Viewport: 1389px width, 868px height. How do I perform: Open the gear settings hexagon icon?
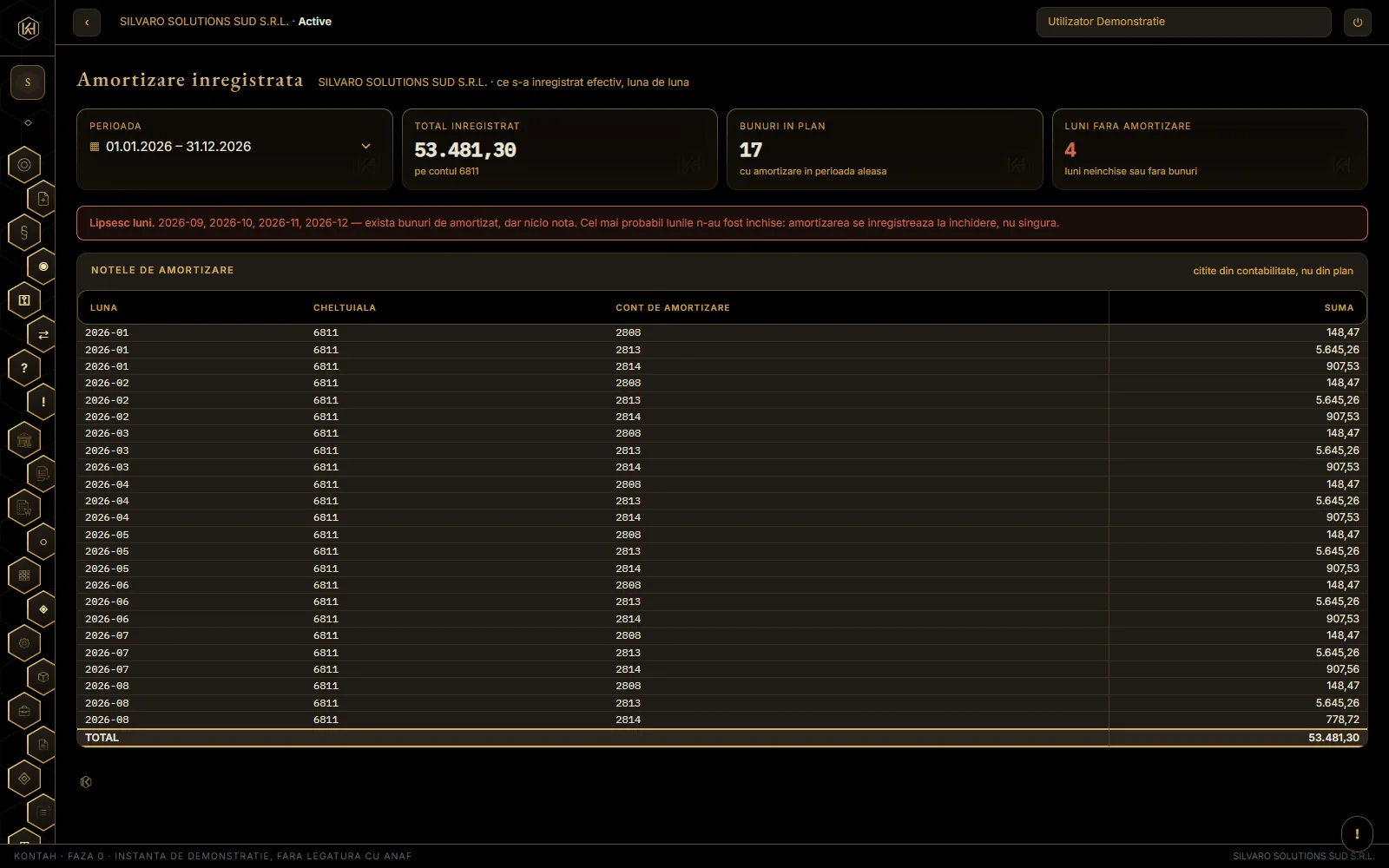click(x=24, y=643)
